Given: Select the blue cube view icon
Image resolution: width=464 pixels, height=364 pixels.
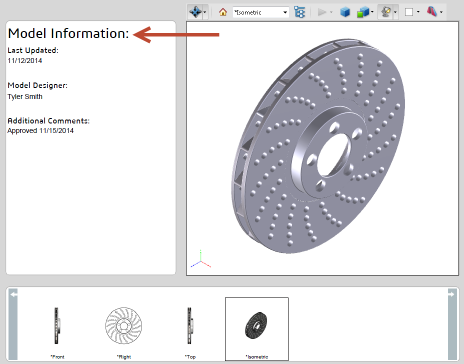Looking at the screenshot, I should [x=345, y=12].
